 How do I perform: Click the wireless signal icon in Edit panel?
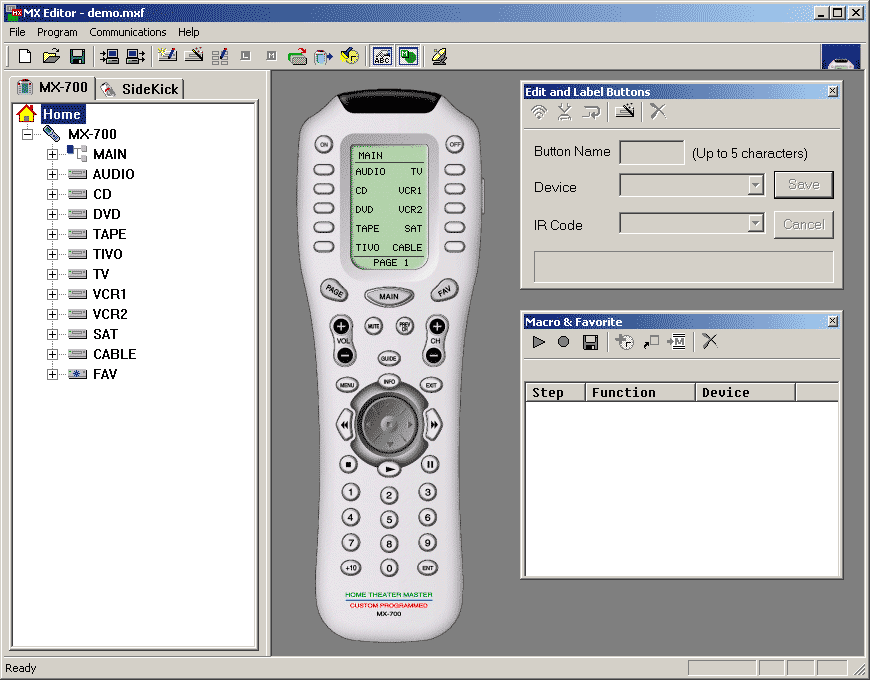(x=539, y=112)
